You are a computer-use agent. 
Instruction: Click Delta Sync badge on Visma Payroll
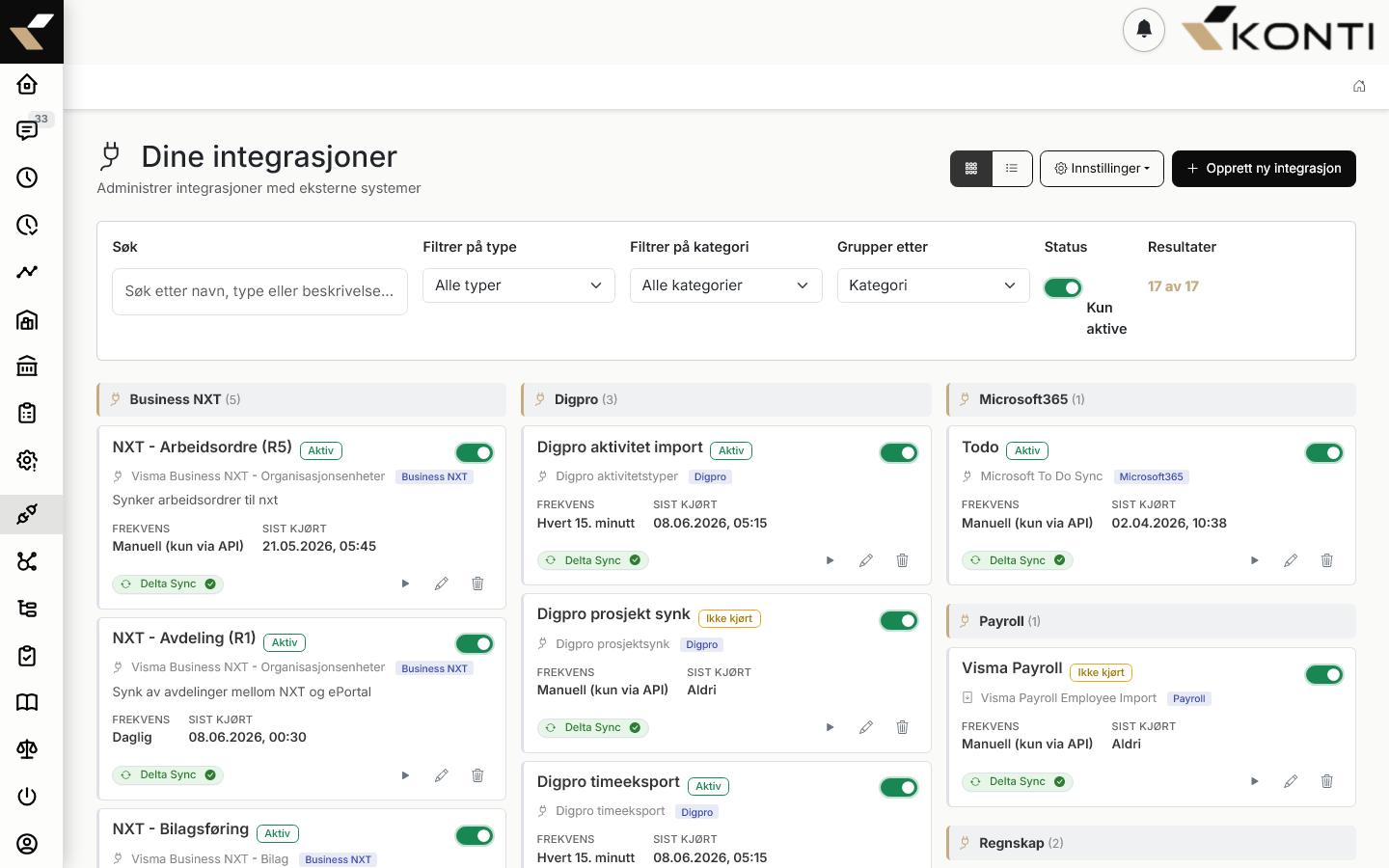click(x=1018, y=781)
